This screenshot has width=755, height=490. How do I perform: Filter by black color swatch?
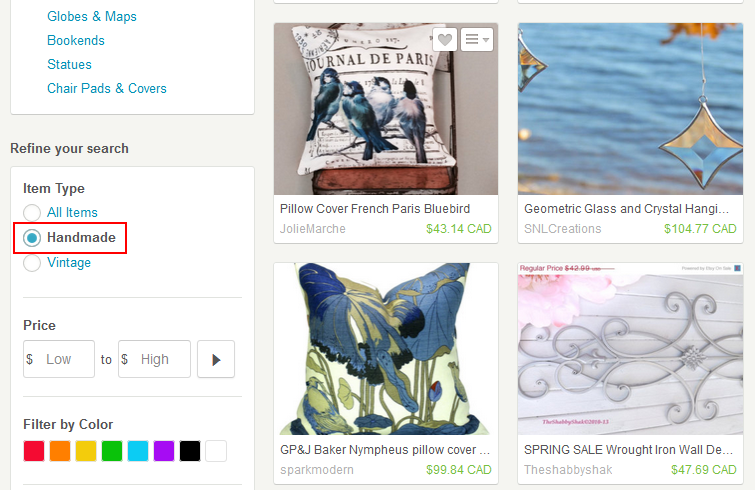click(x=190, y=451)
